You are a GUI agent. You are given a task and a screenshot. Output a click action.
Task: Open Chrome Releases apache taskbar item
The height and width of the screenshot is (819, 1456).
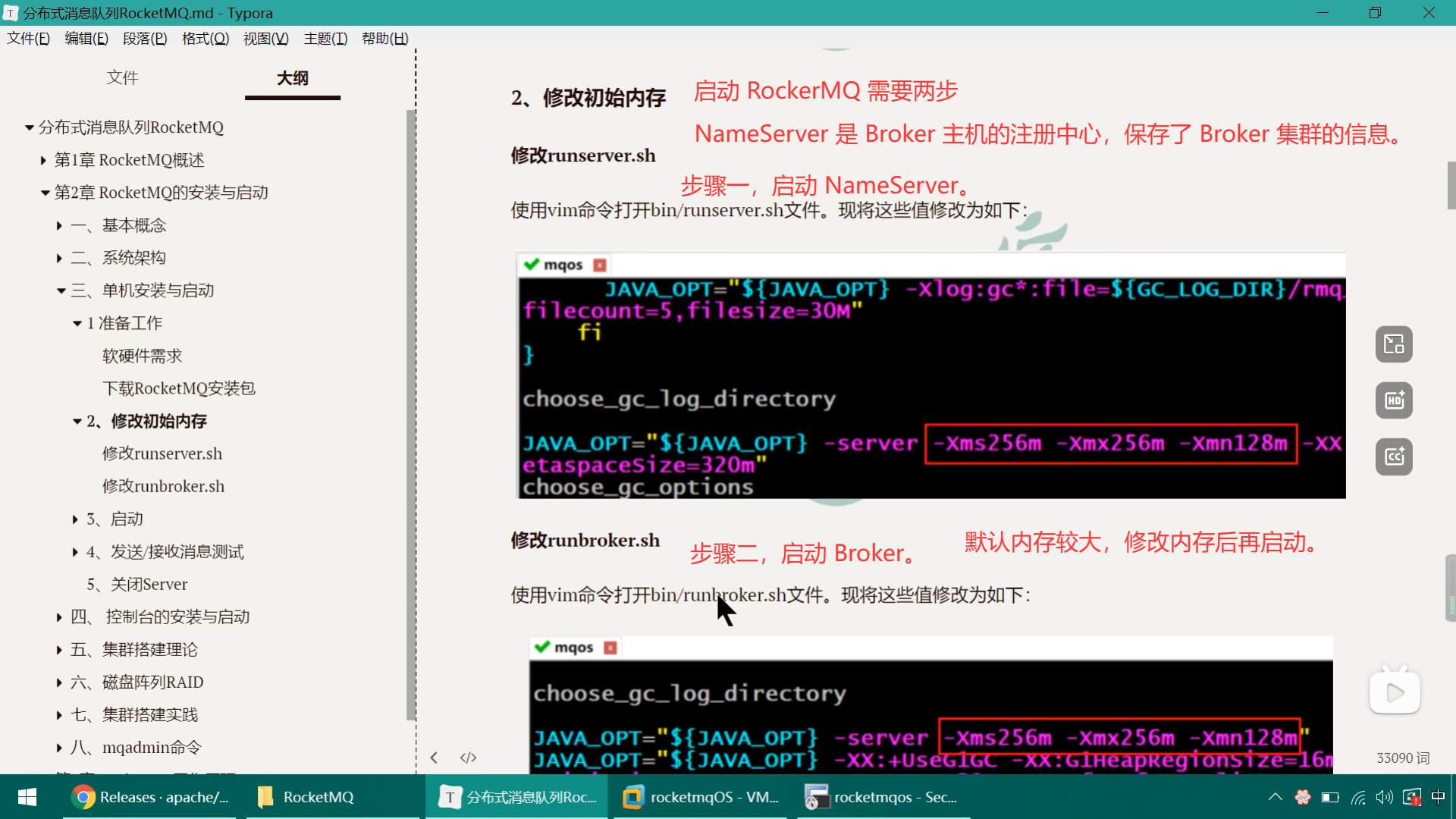point(150,797)
